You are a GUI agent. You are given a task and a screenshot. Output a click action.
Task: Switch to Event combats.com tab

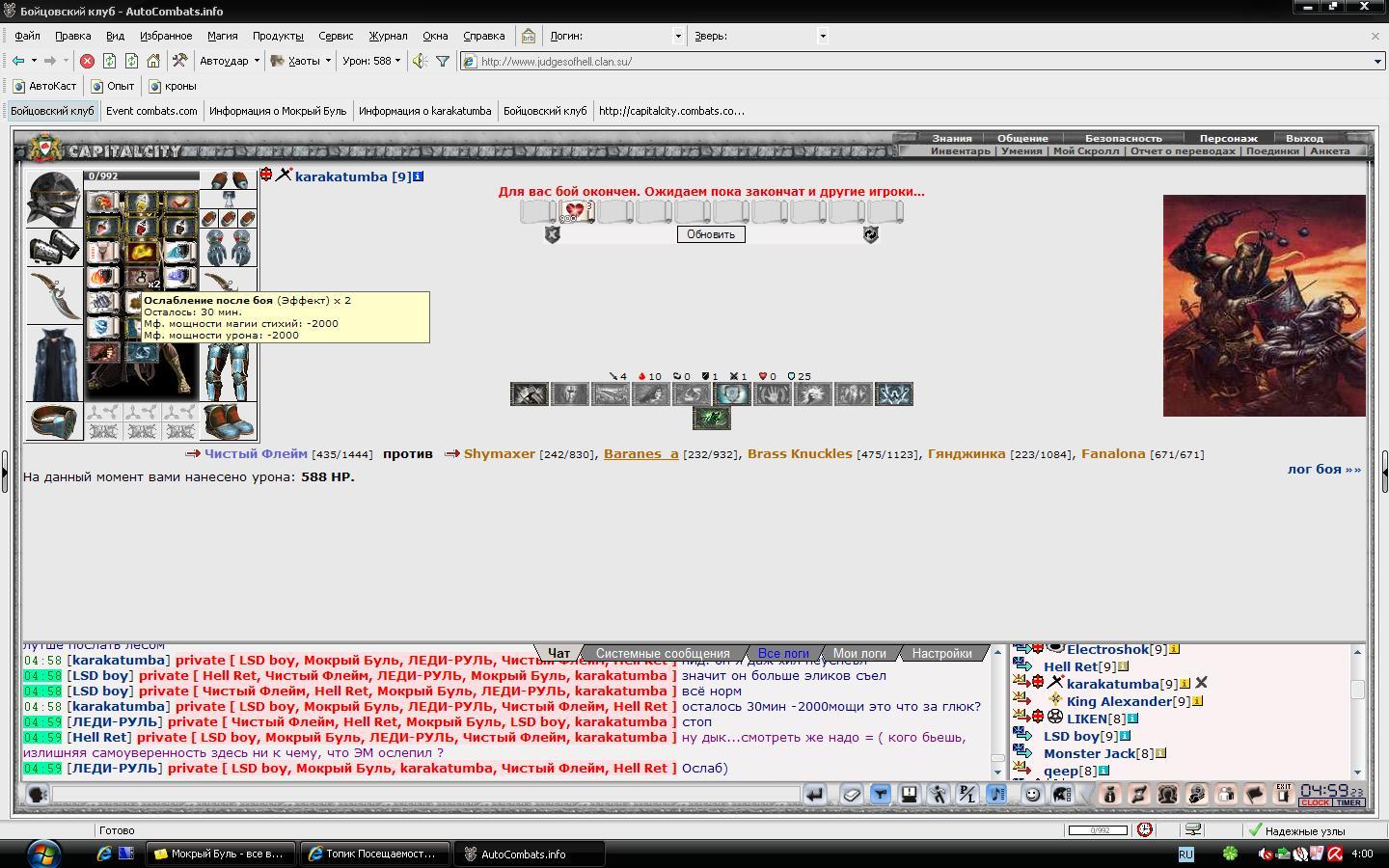point(151,111)
